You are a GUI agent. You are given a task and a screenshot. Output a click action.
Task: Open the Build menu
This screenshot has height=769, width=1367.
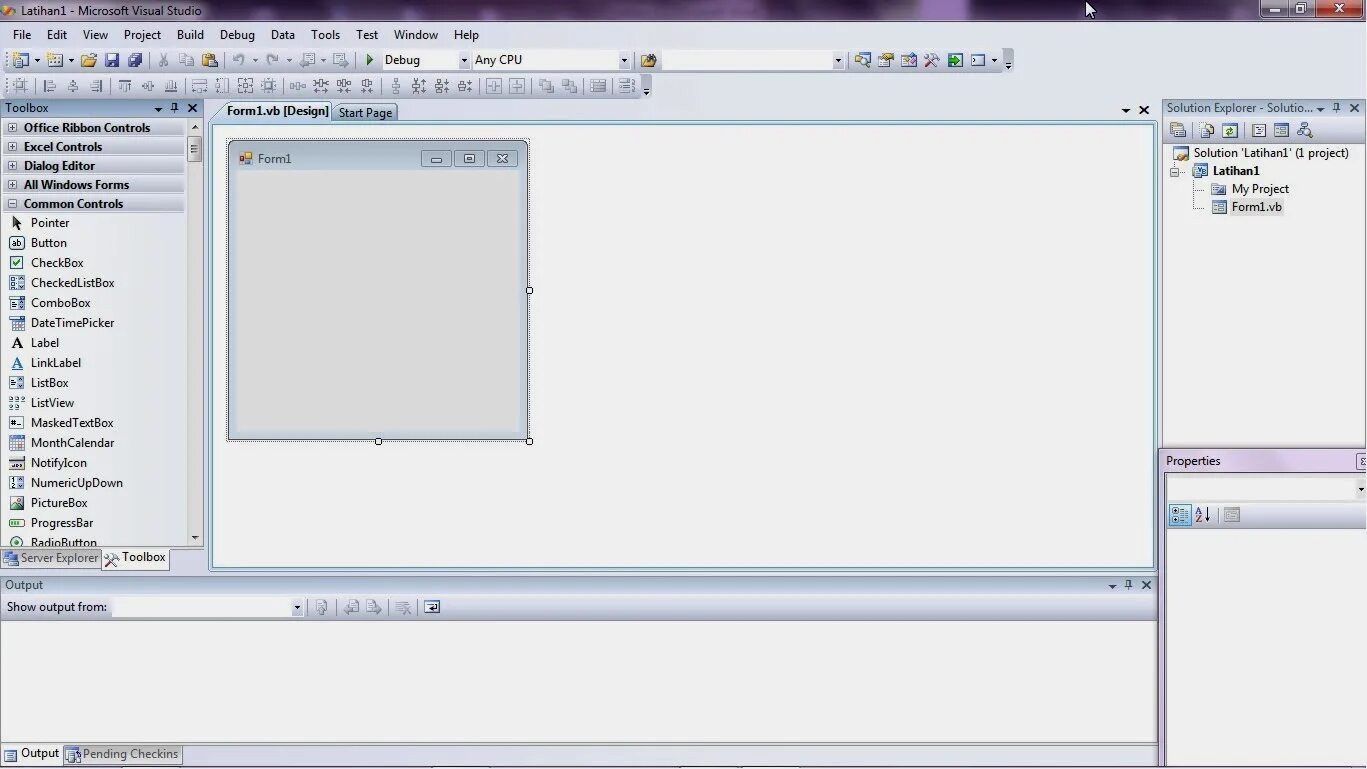point(190,34)
